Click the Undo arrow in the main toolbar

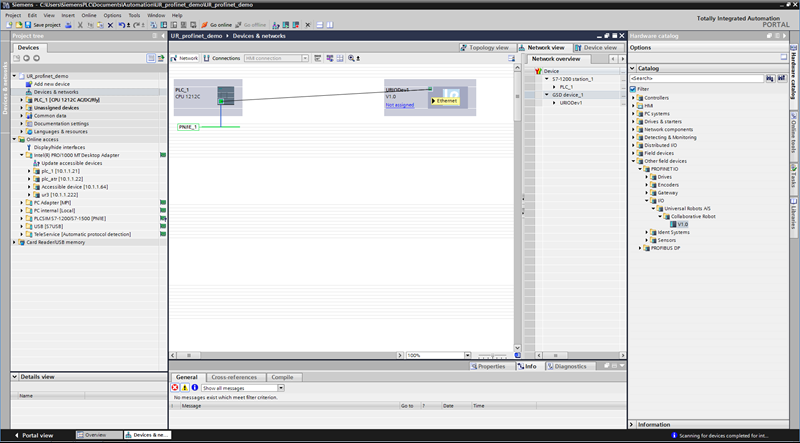point(121,24)
